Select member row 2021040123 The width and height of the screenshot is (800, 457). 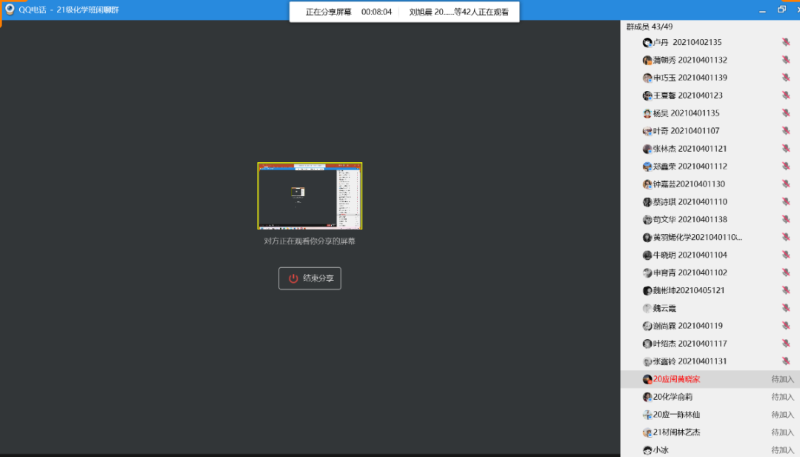710,95
